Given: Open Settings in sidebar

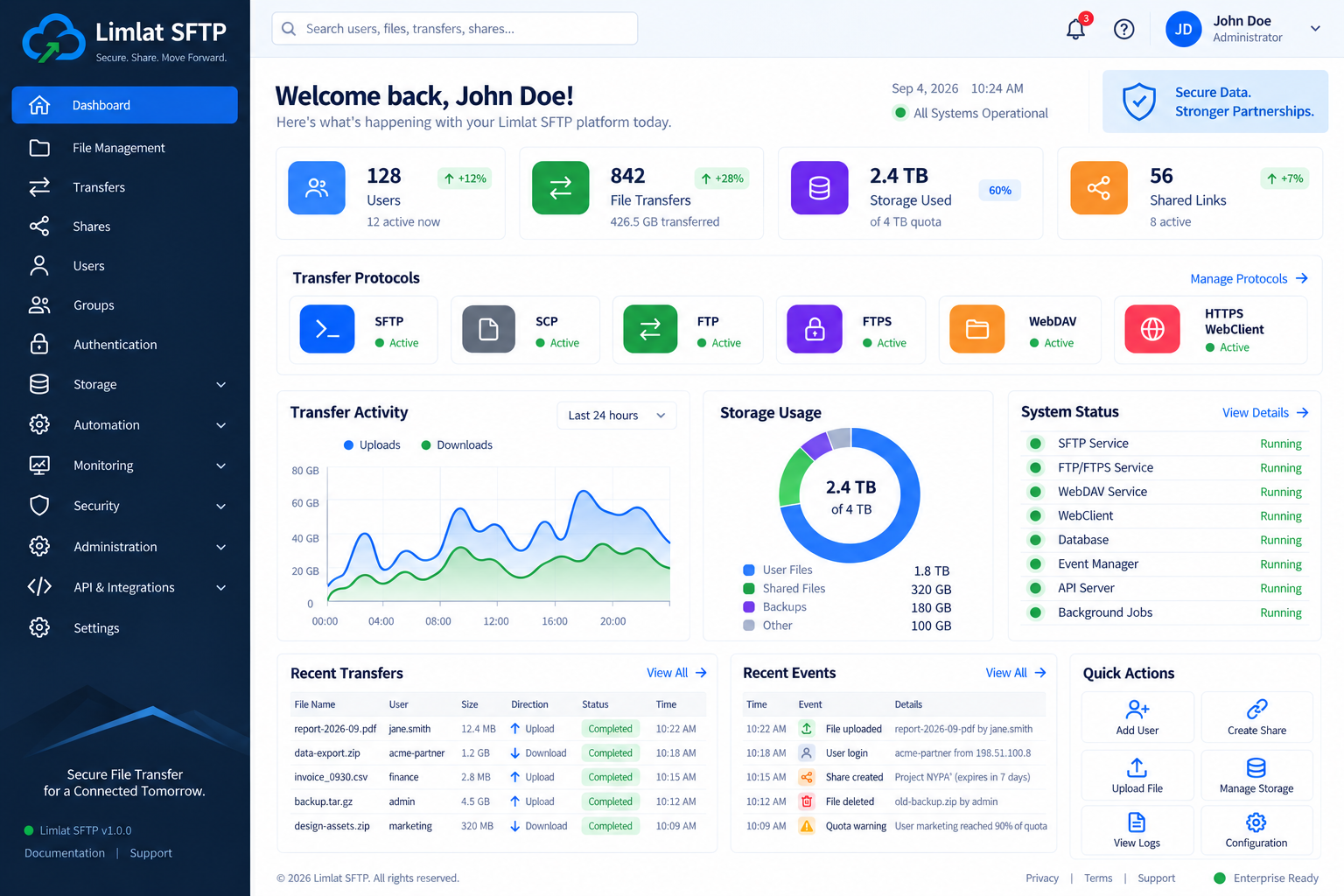Looking at the screenshot, I should click(124, 628).
